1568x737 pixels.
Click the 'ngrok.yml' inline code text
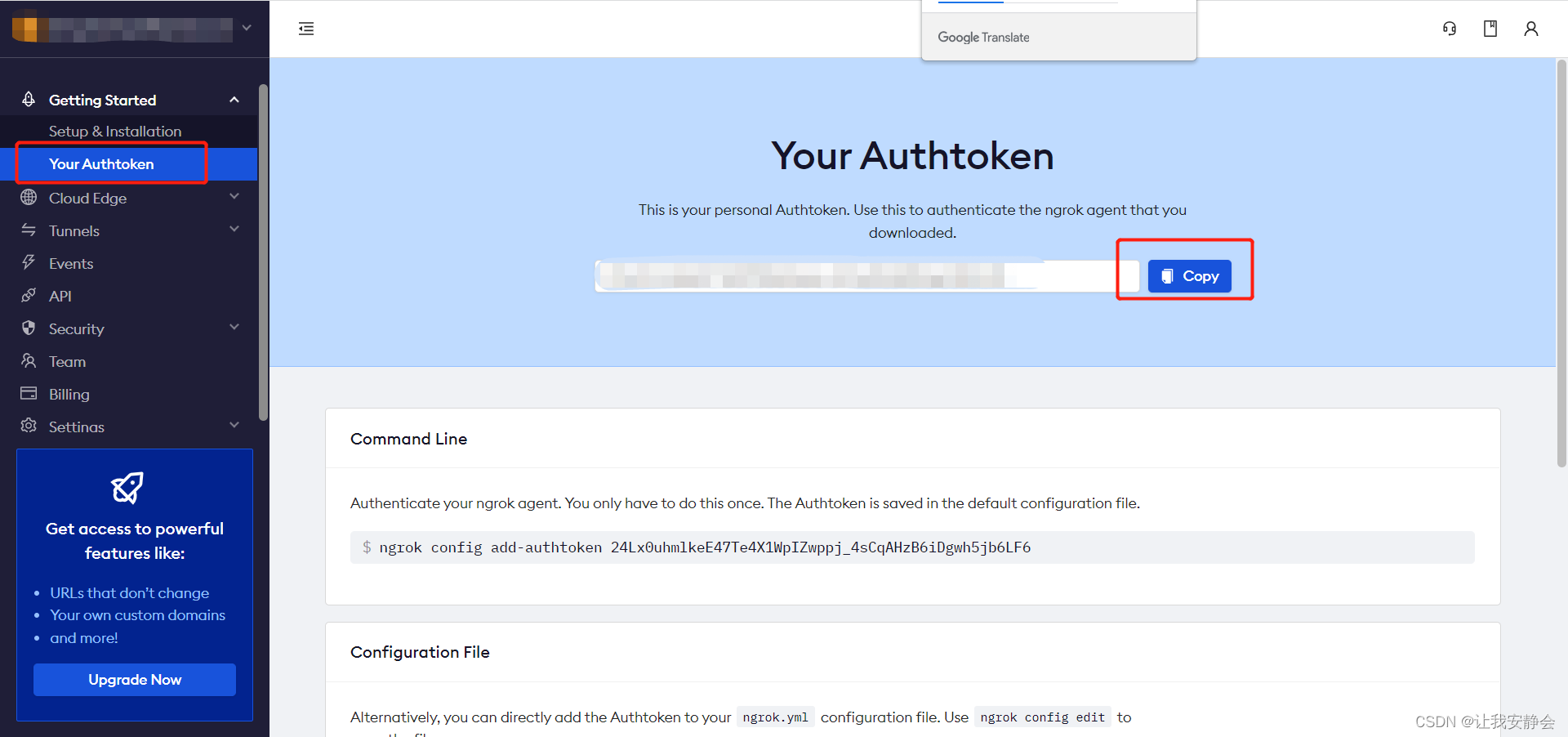point(775,717)
